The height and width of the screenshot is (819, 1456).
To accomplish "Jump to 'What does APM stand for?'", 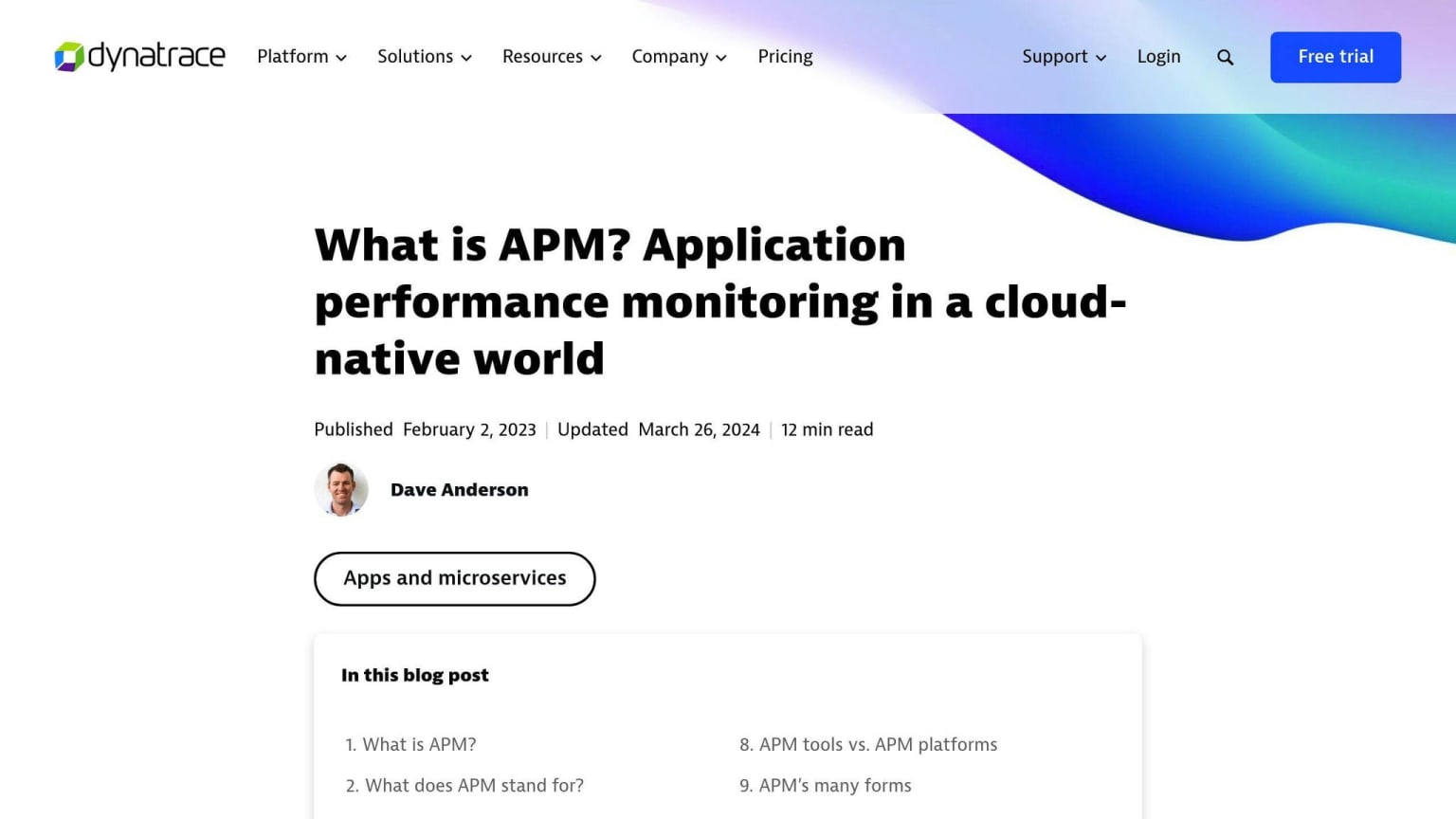I will pos(474,786).
